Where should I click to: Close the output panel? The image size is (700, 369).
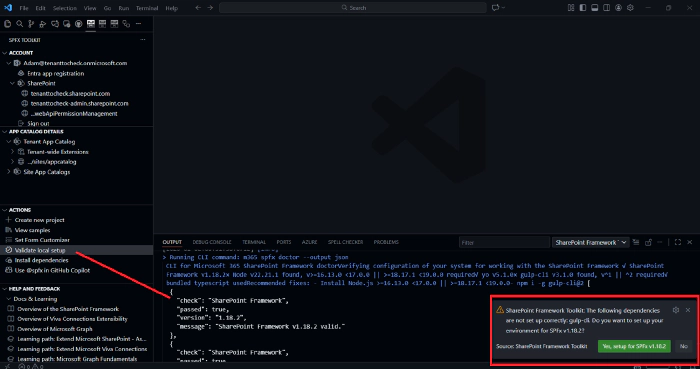[690, 242]
